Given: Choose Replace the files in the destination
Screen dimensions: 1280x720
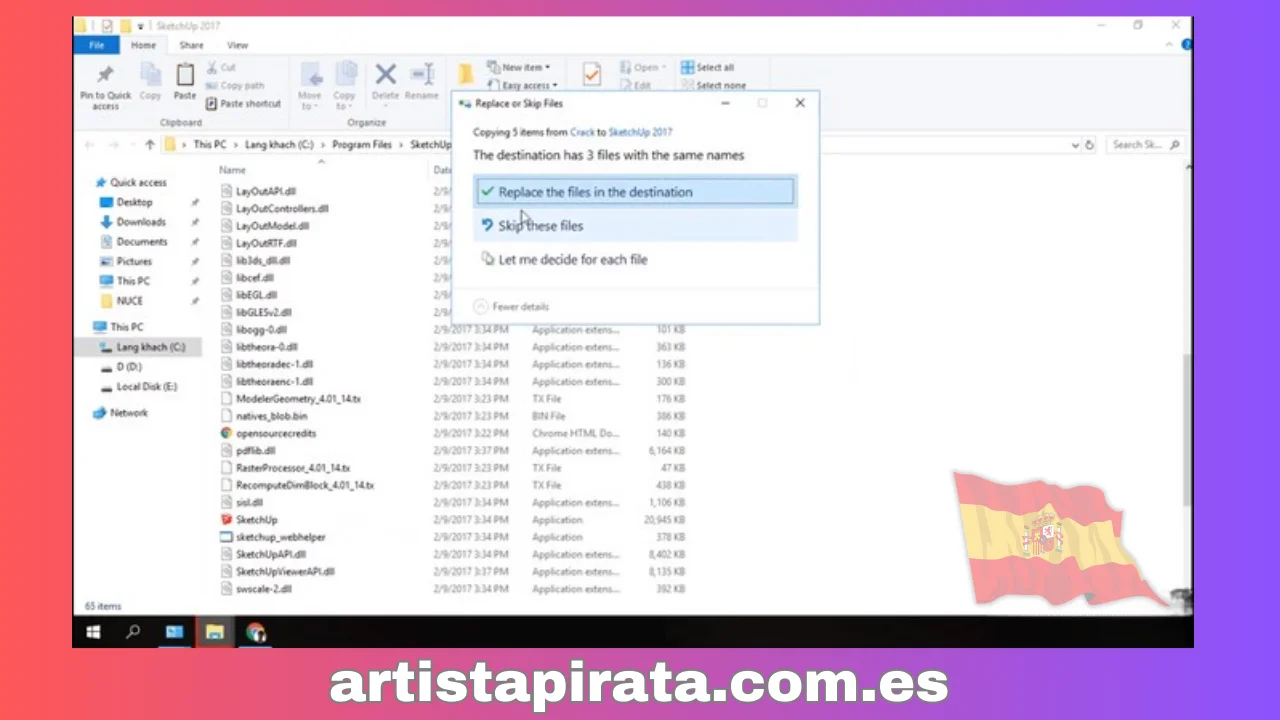Looking at the screenshot, I should 635,192.
